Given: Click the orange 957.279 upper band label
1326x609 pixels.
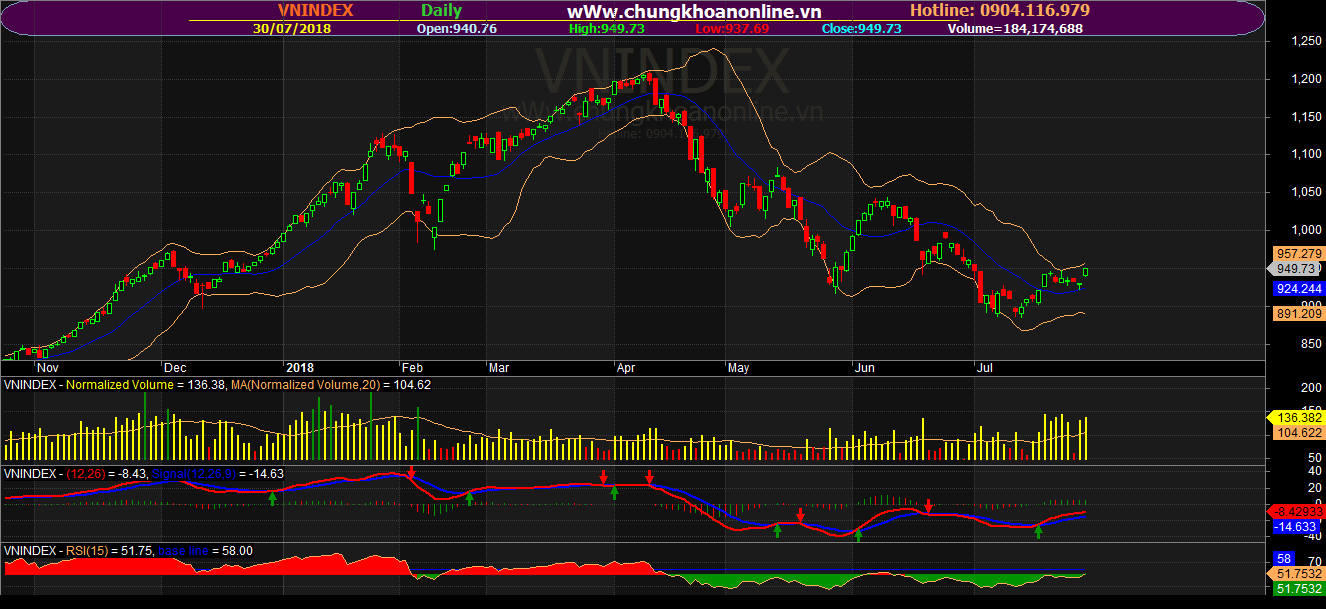Looking at the screenshot, I should [x=1295, y=254].
